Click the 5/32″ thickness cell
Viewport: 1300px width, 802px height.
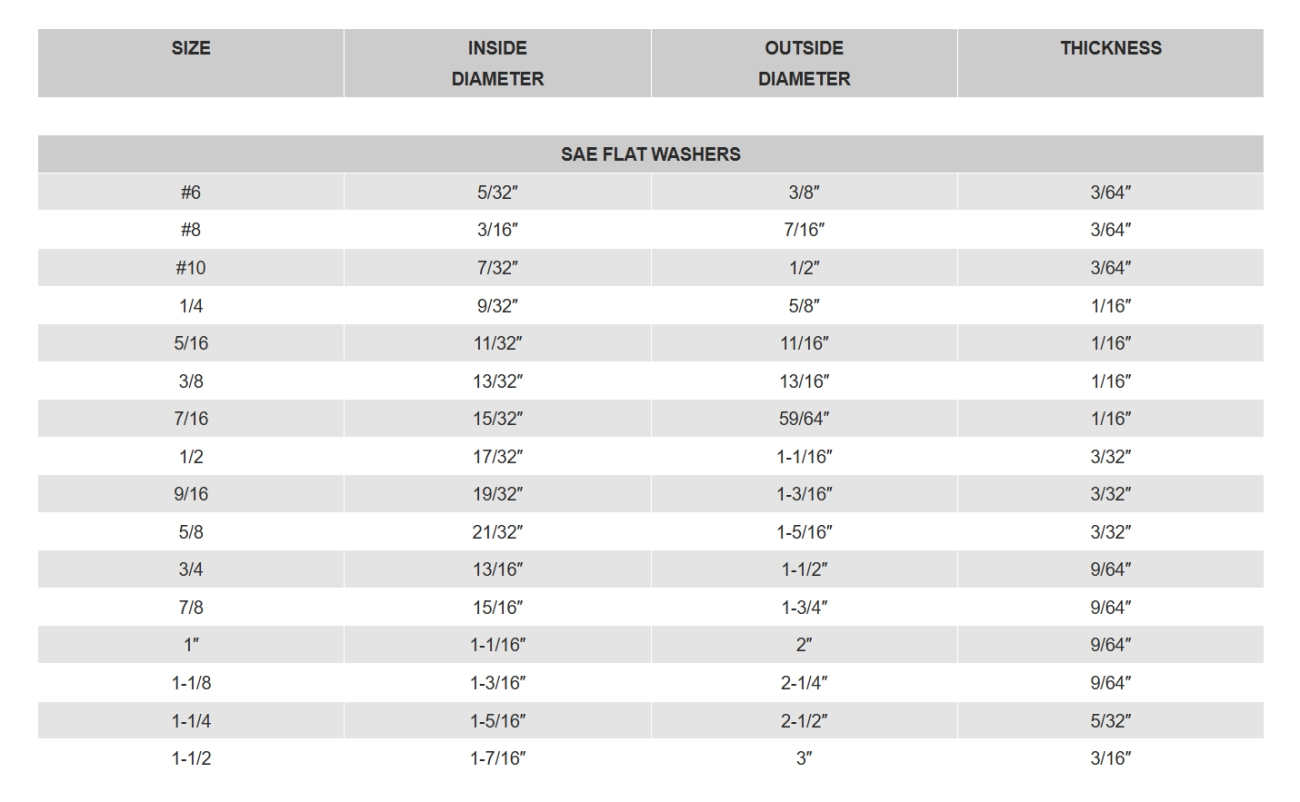(1110, 721)
